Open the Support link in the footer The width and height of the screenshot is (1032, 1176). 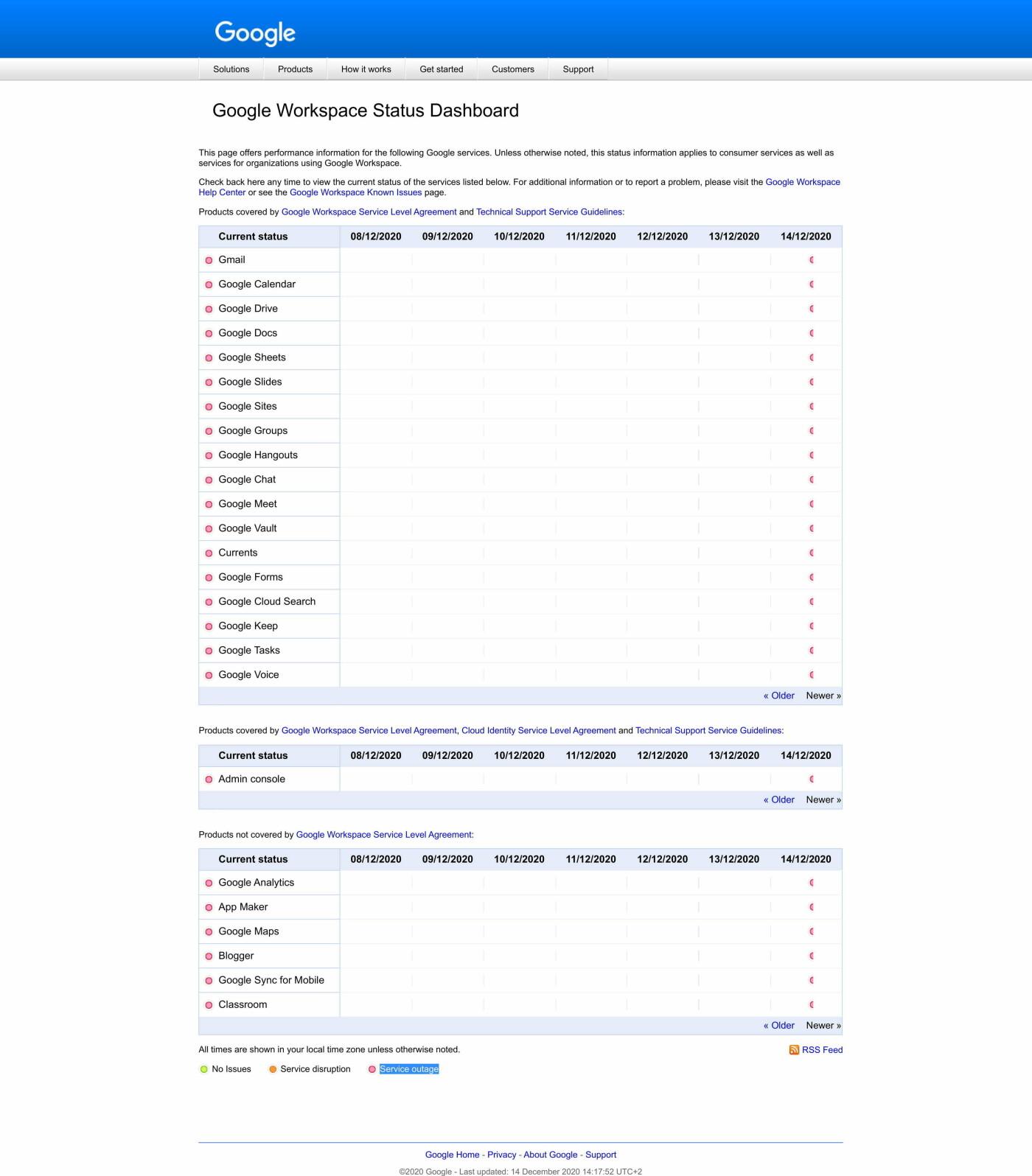coord(601,1155)
